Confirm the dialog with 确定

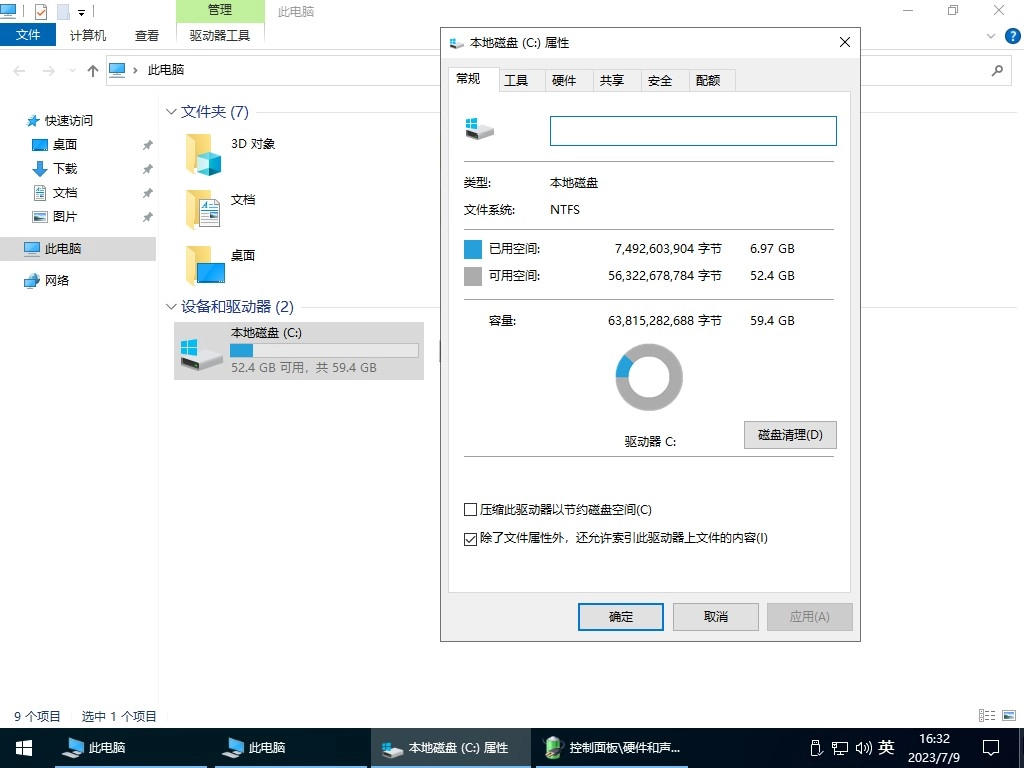tap(620, 616)
